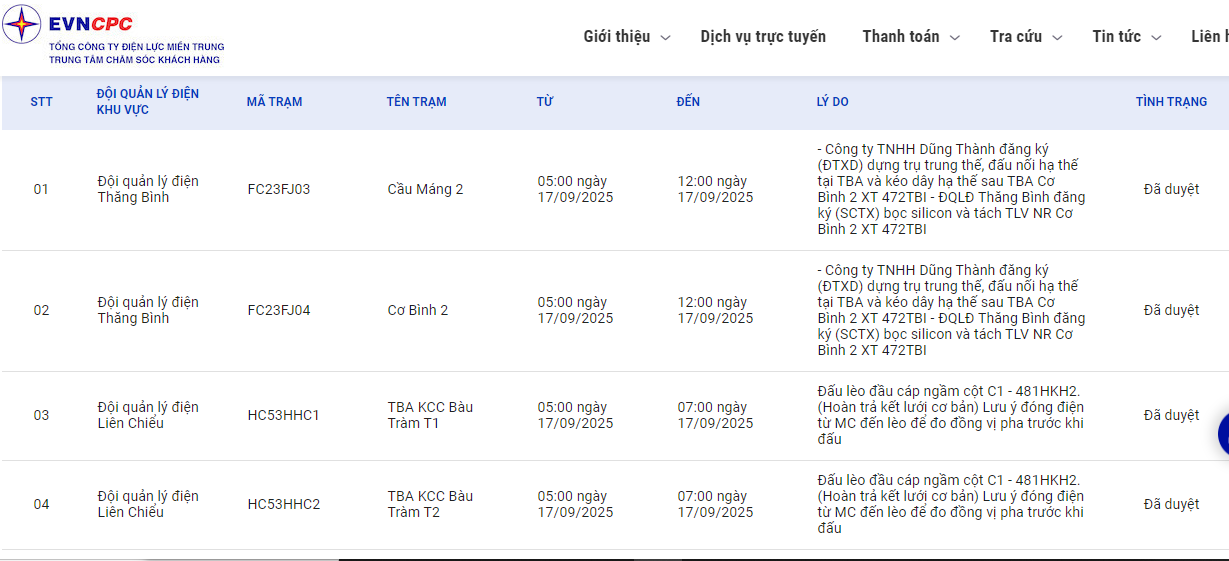Click the TÌNH TRẠNG column header
Screen dimensions: 1229x561
pos(1171,102)
